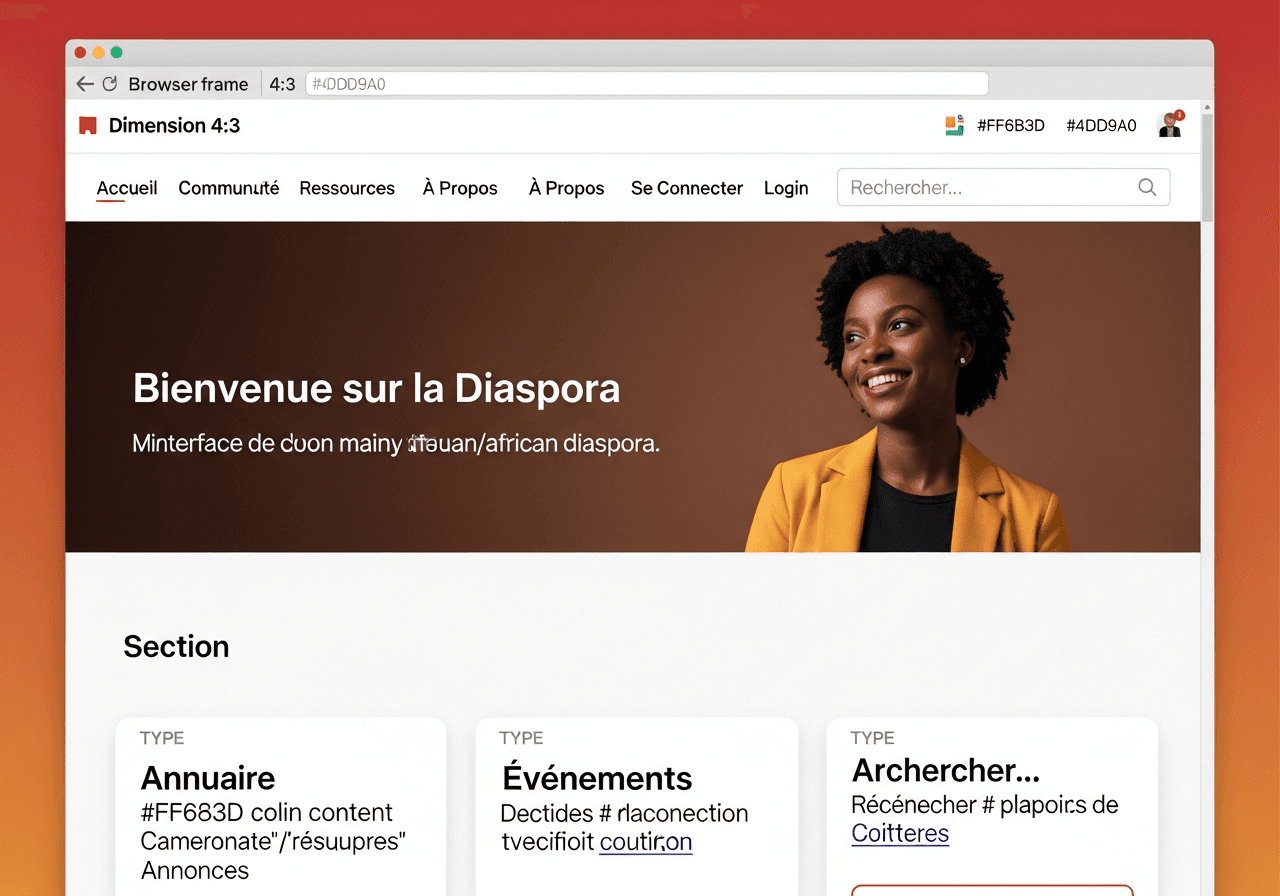Viewport: 1280px width, 896px height.
Task: Click the notification badge on the avatar
Action: click(x=1181, y=112)
